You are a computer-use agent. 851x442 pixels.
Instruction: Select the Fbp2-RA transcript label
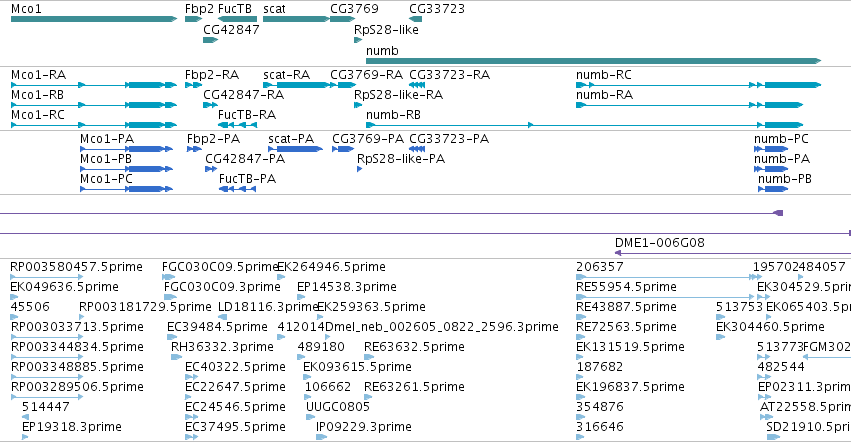pyautogui.click(x=212, y=74)
